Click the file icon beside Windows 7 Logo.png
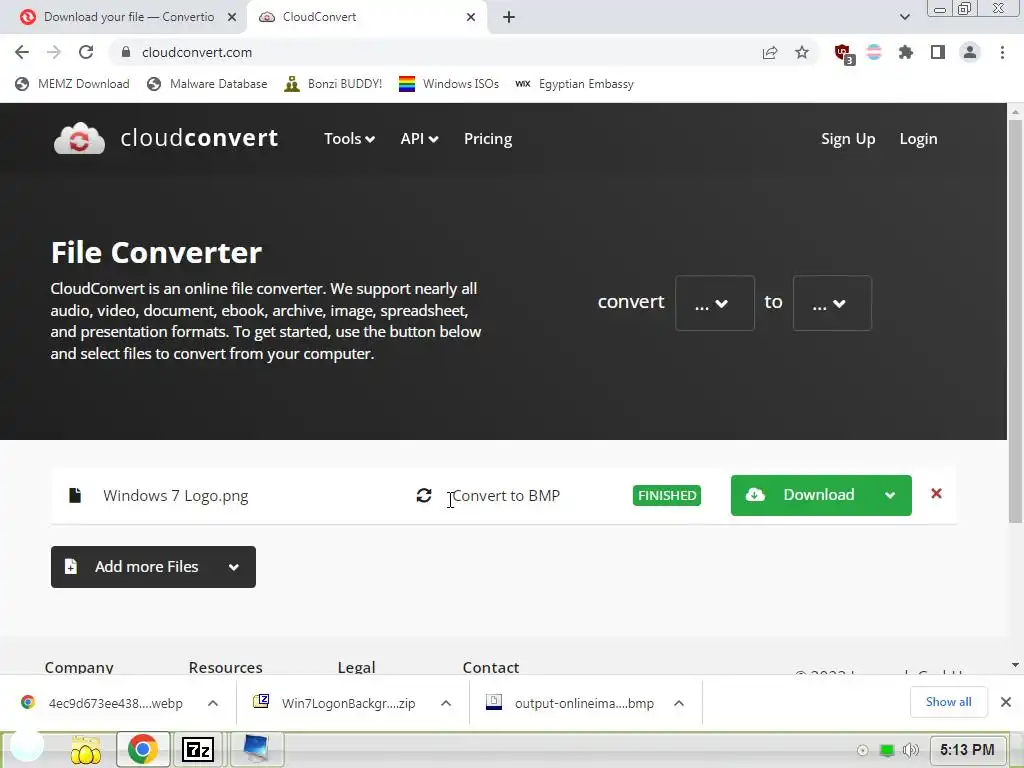Image resolution: width=1024 pixels, height=768 pixels. pos(75,495)
